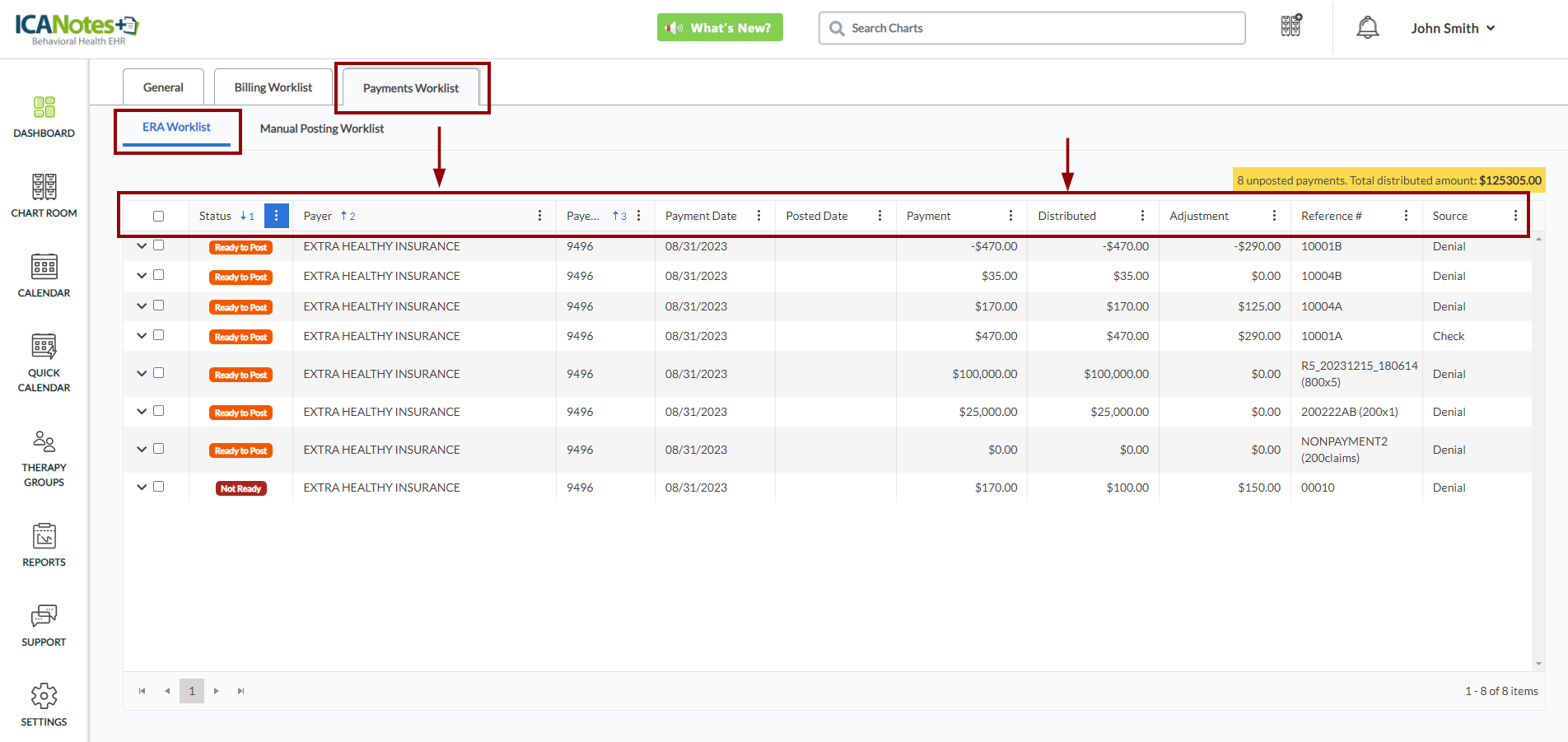Tick the select-all checkbox in the header

(159, 217)
